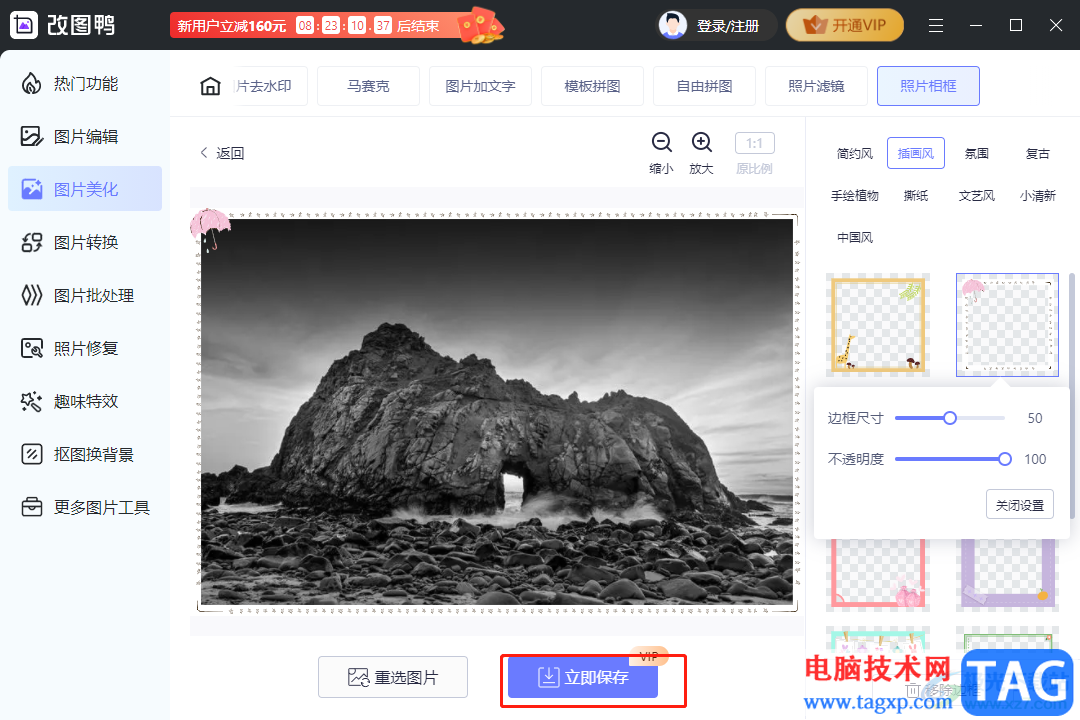Viewport: 1080px width, 720px height.
Task: Select the 小清新 frame style
Action: tap(1037, 196)
